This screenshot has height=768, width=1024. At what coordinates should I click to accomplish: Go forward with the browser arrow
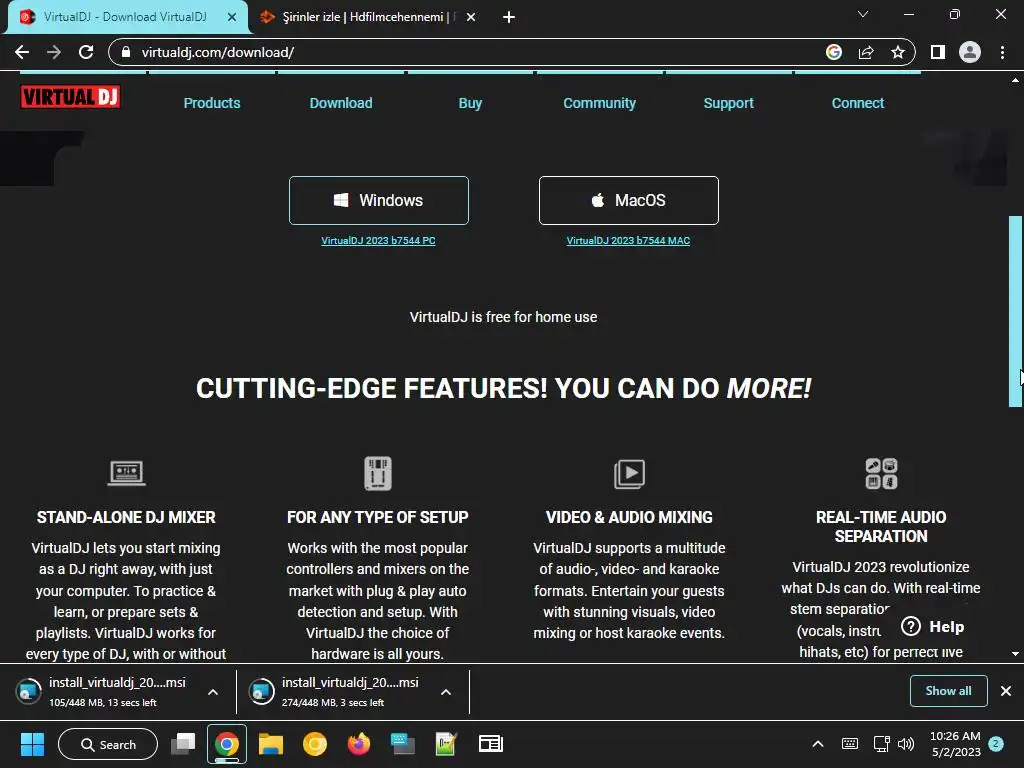click(54, 52)
